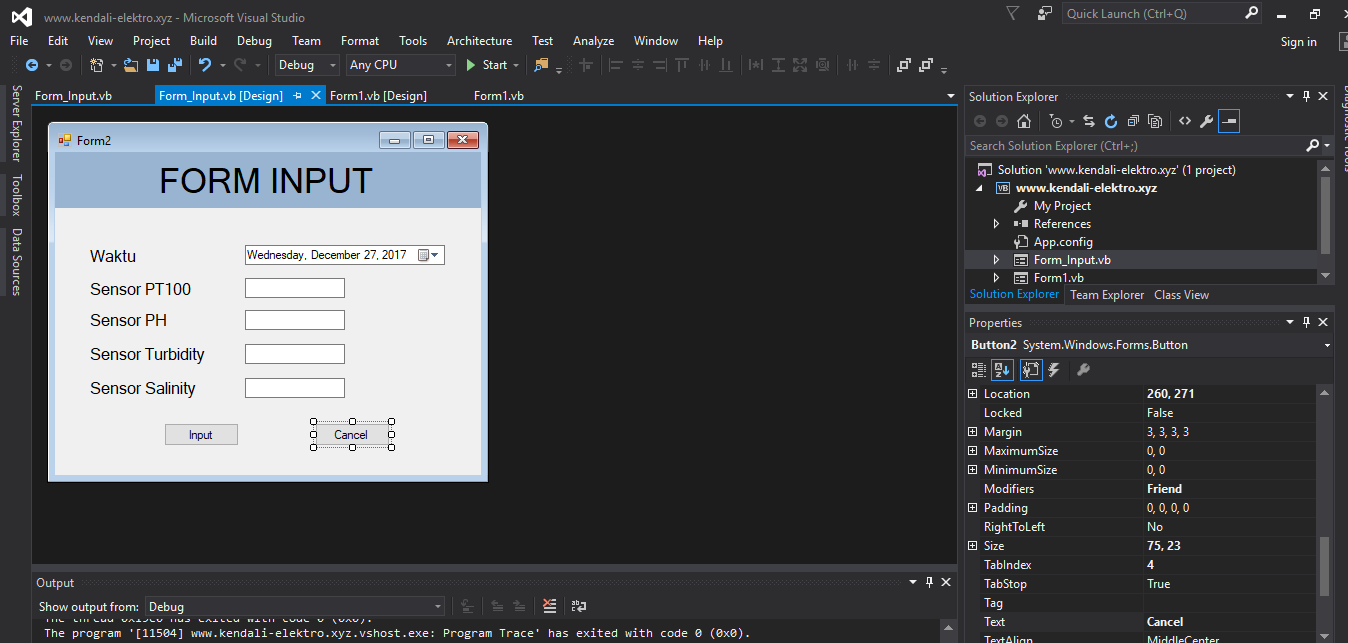Open the Server Explorer side tab
Image resolution: width=1348 pixels, height=643 pixels.
pos(16,124)
